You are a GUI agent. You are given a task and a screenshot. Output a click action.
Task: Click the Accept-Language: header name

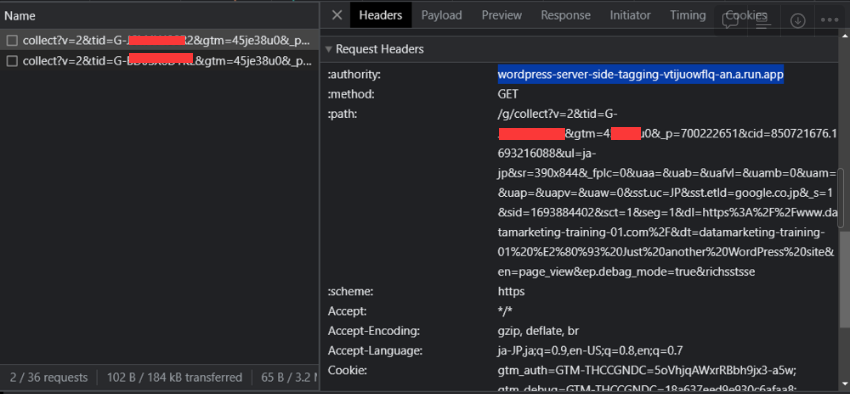(x=375, y=351)
